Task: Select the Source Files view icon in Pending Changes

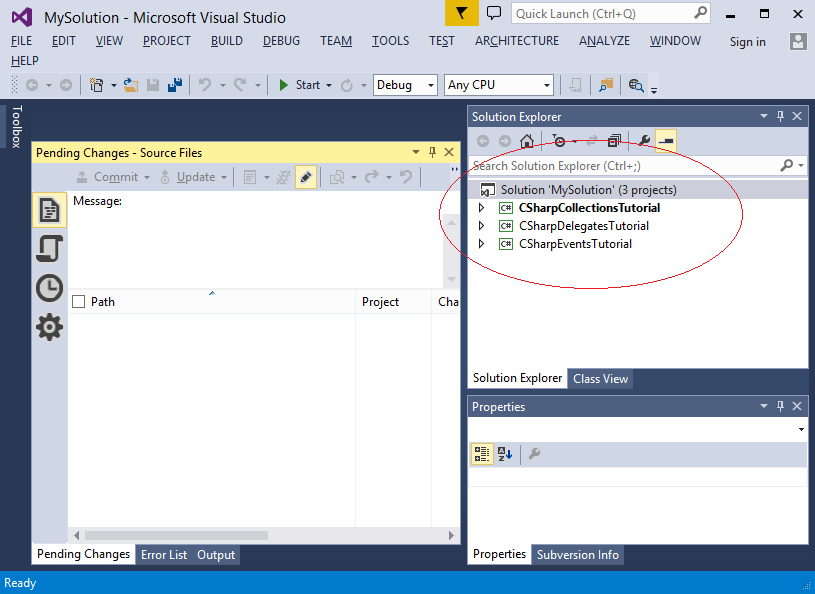Action: tap(49, 210)
